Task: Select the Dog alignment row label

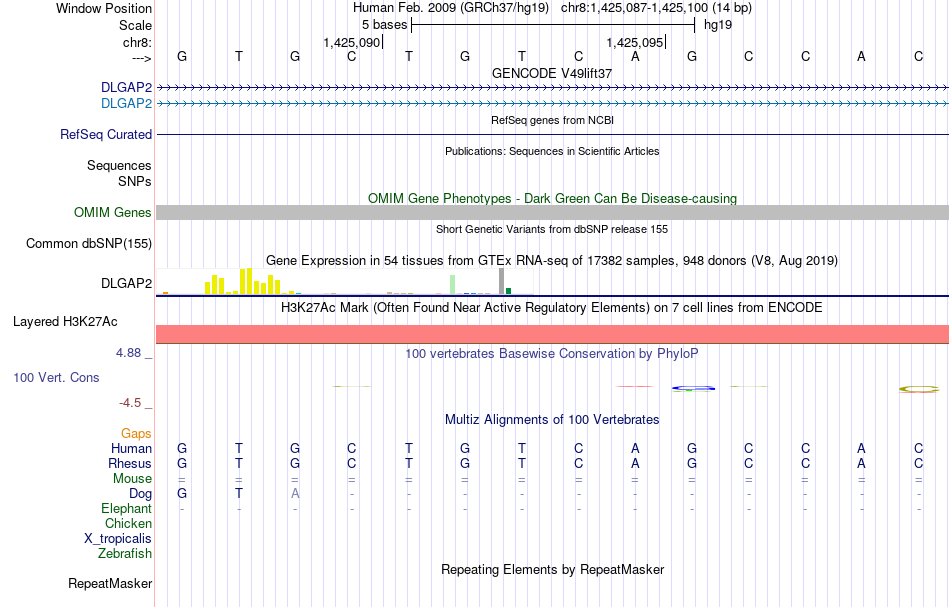Action: coord(141,494)
